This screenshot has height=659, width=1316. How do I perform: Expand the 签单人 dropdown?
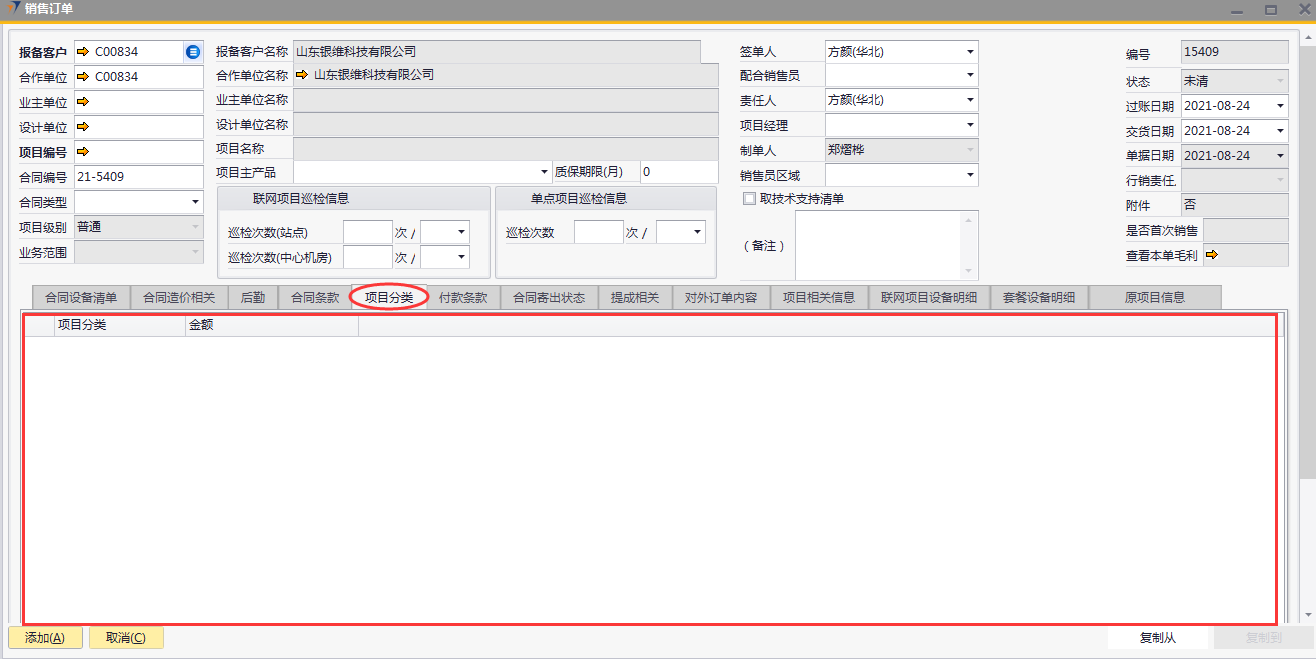[x=969, y=52]
